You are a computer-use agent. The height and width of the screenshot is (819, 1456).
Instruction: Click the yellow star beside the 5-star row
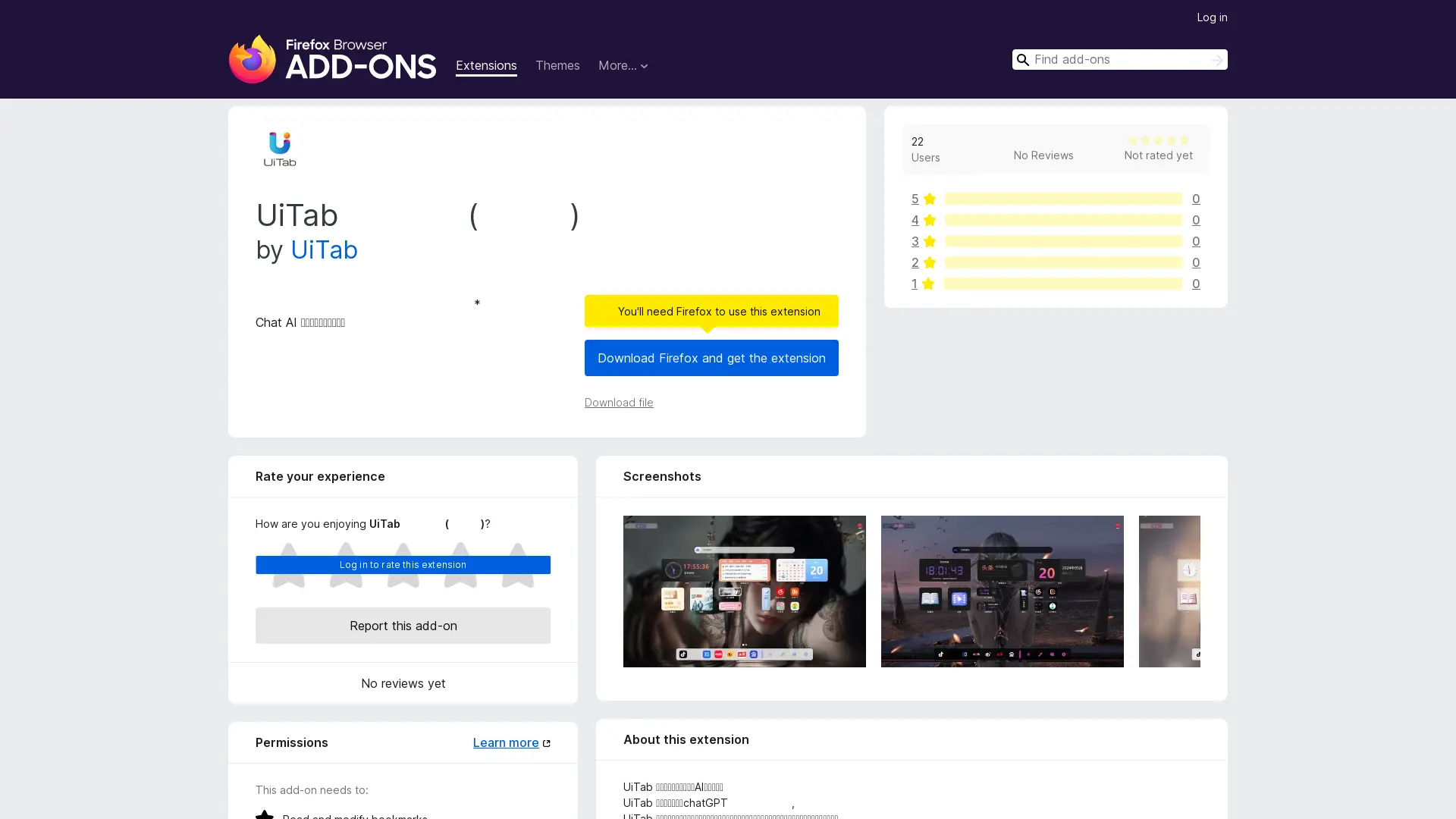[x=930, y=199]
